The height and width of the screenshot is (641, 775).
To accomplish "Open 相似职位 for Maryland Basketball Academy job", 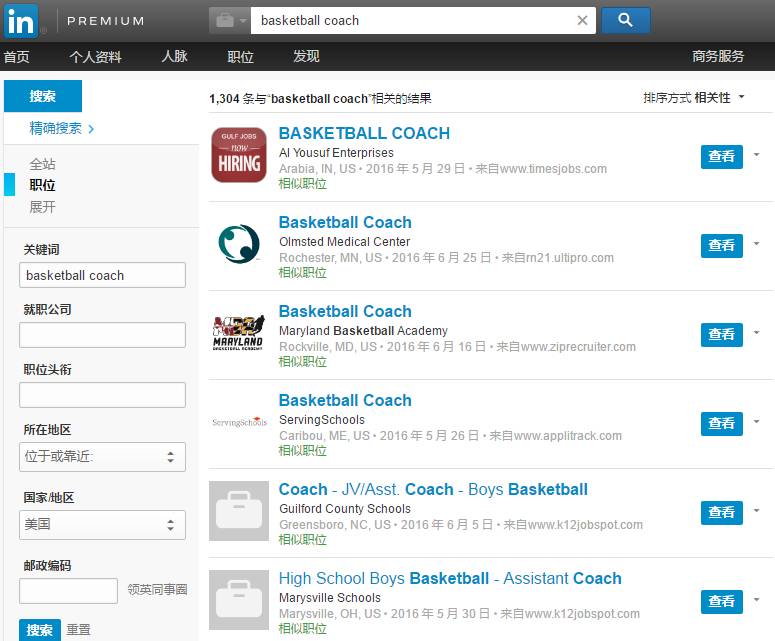I will (x=302, y=362).
